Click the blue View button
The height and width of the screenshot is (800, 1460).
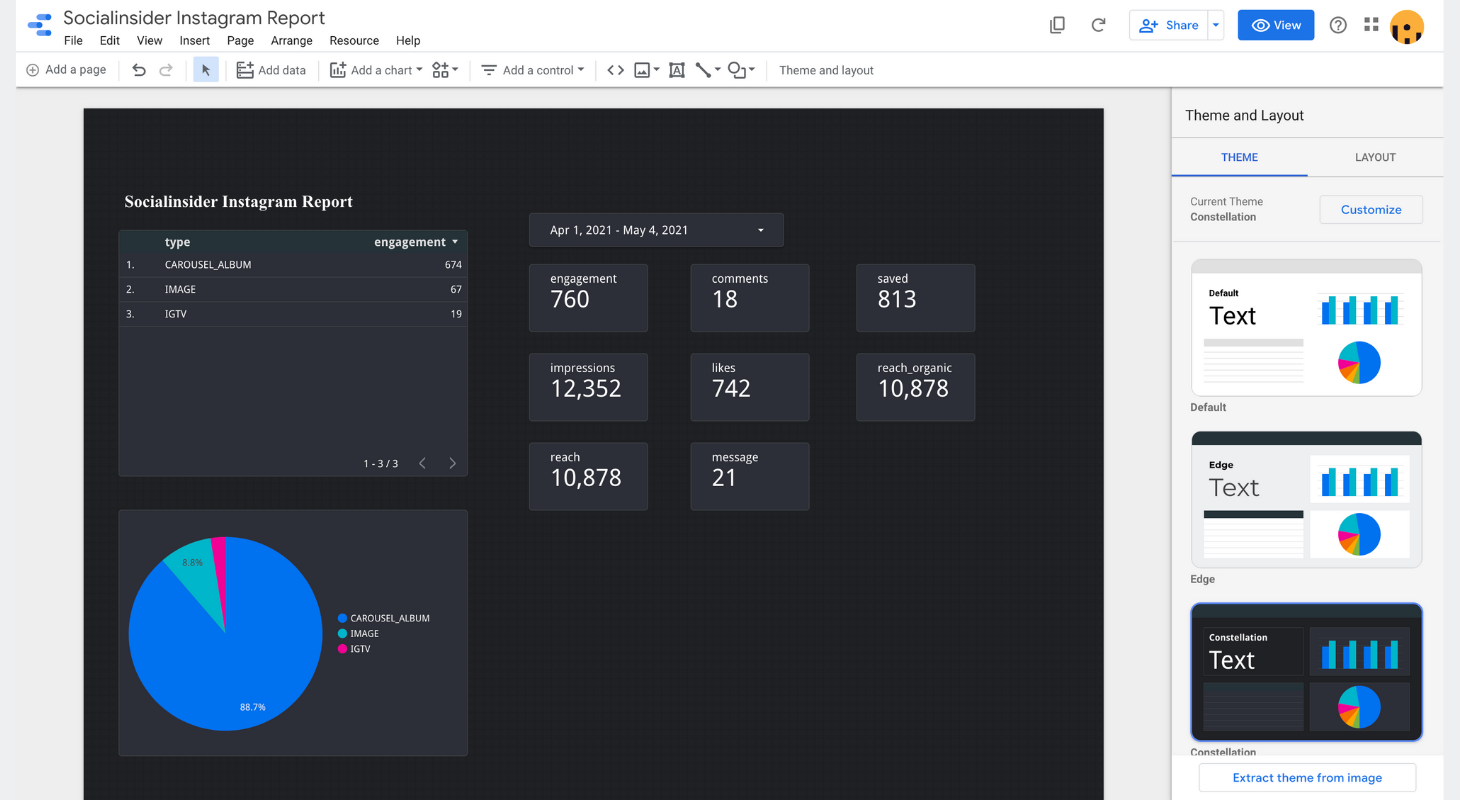1276,25
